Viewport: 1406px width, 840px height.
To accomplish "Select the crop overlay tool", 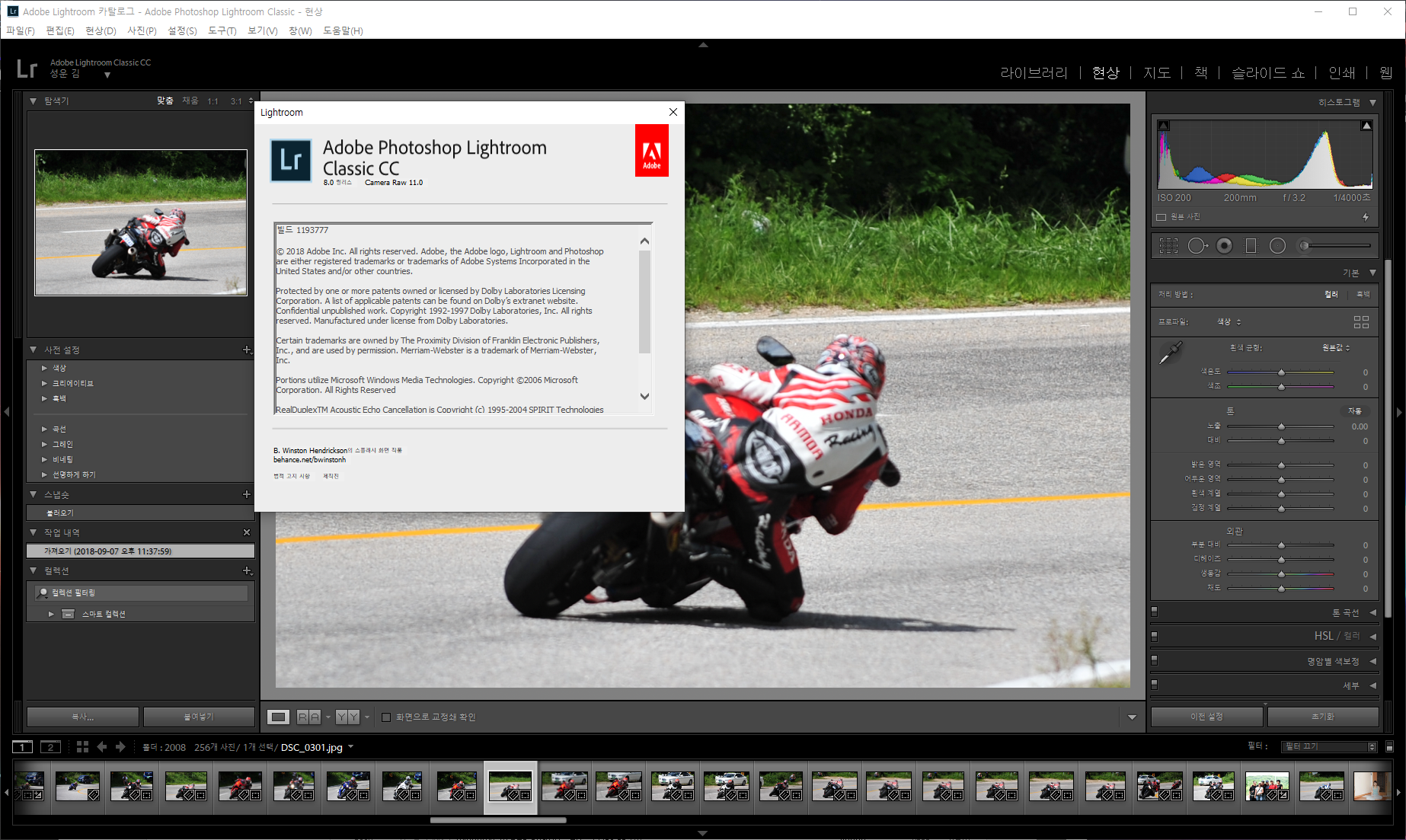I will (x=1168, y=245).
